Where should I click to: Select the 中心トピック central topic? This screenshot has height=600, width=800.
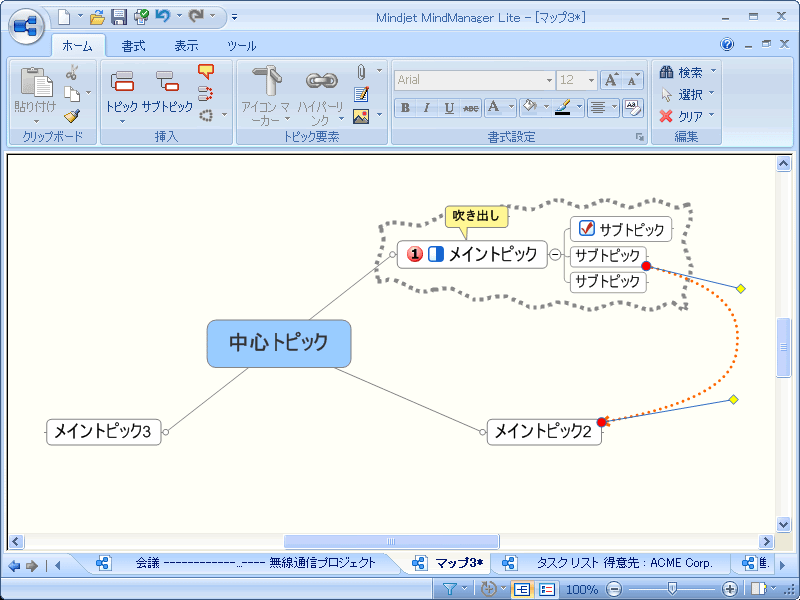coord(279,343)
